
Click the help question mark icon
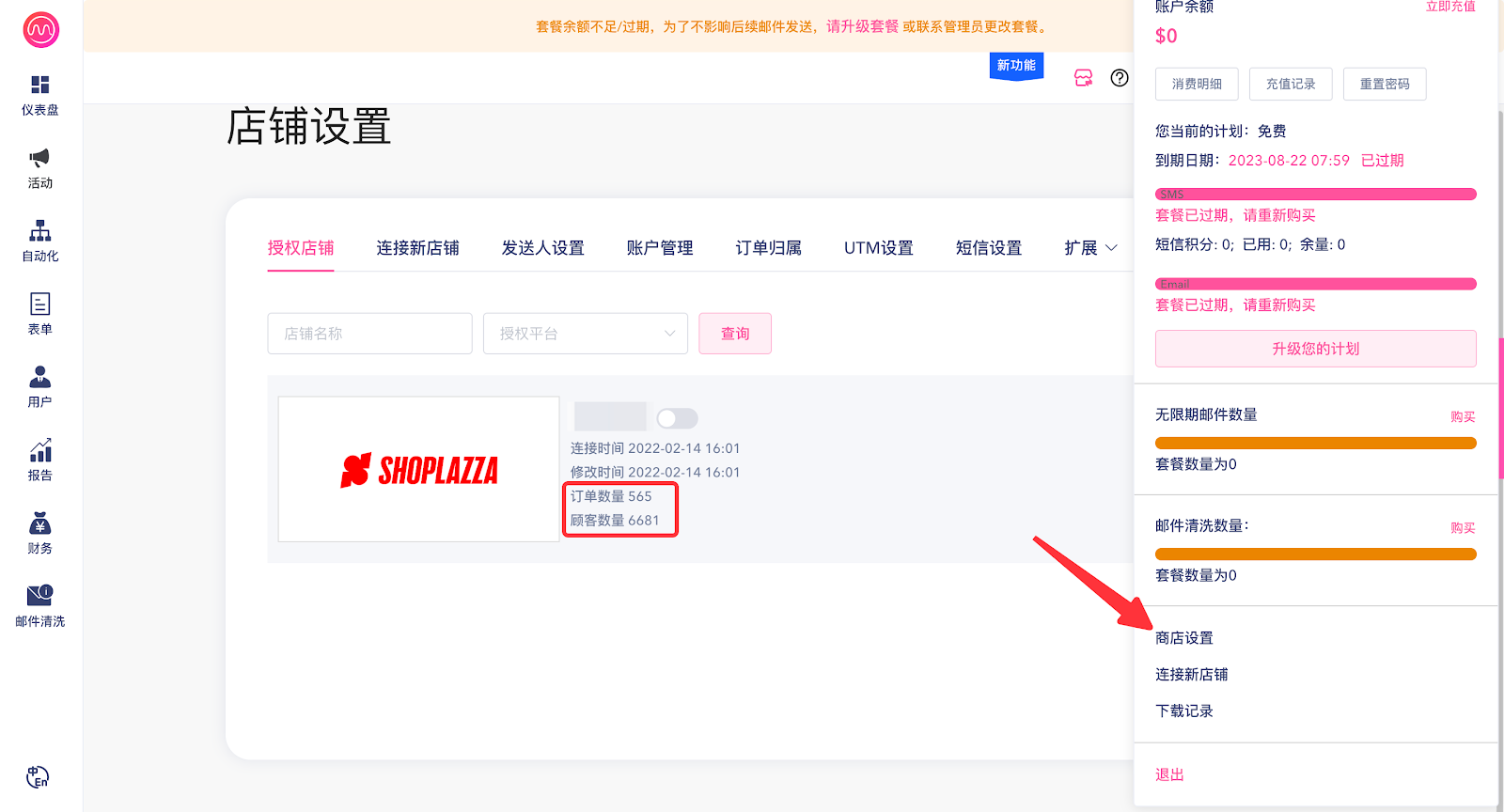click(x=1119, y=78)
